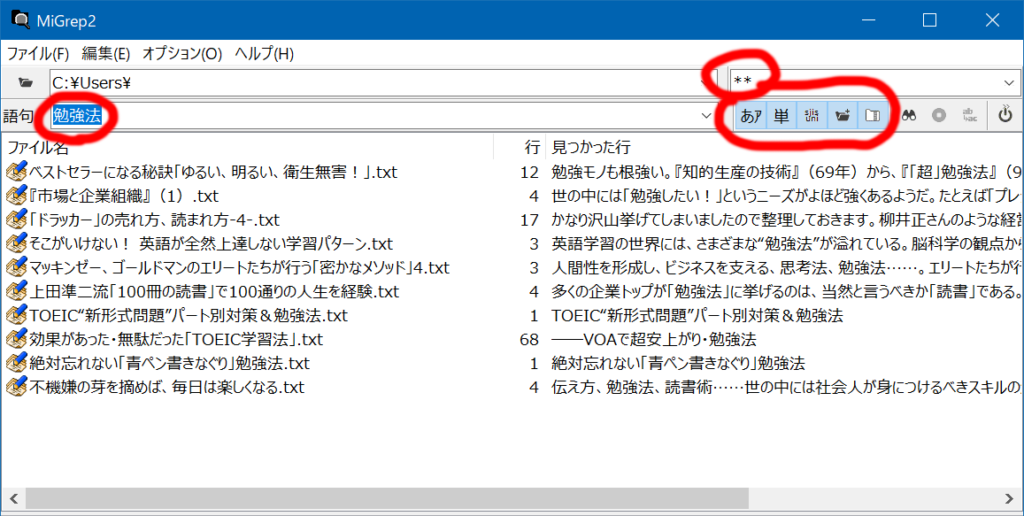Toggle the あア fuzzy character matching button
The image size is (1024, 516).
[x=749, y=116]
